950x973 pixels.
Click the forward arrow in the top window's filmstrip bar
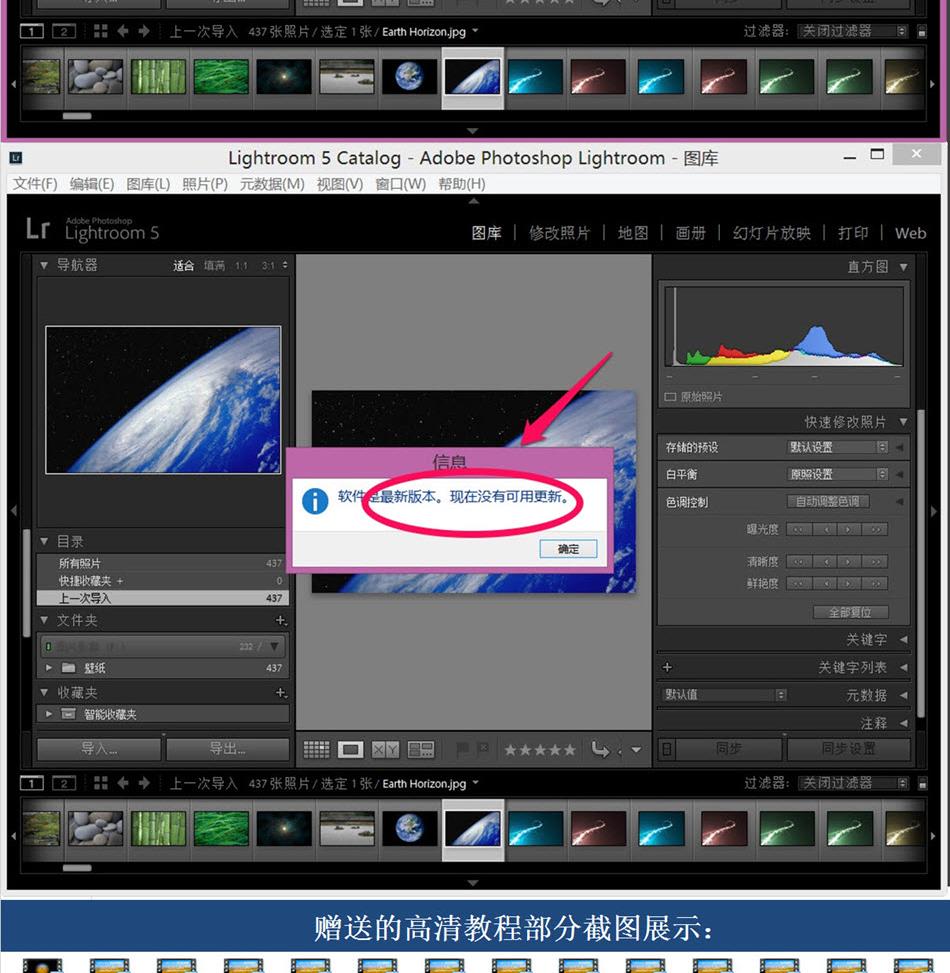(144, 31)
